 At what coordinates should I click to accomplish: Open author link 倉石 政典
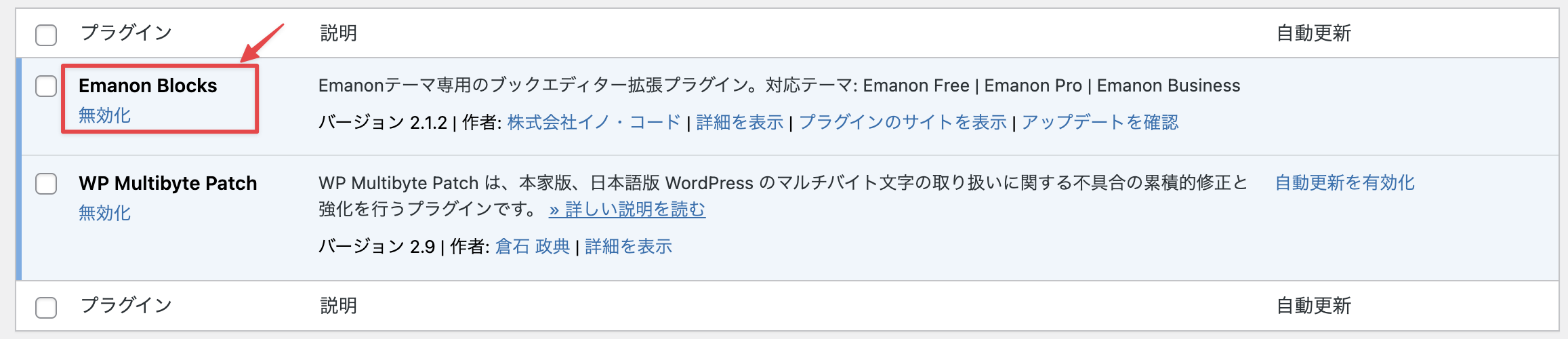pyautogui.click(x=533, y=247)
